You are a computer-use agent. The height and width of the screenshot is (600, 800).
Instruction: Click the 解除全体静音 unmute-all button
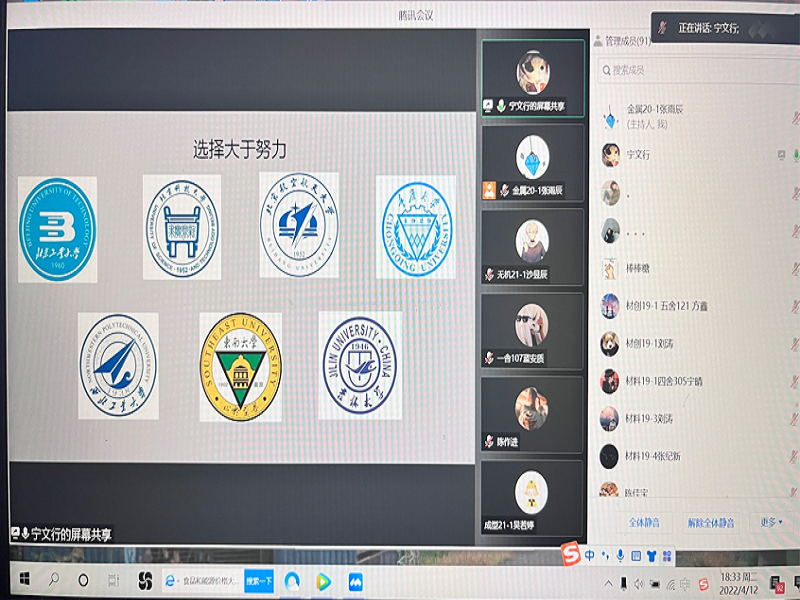[x=711, y=522]
